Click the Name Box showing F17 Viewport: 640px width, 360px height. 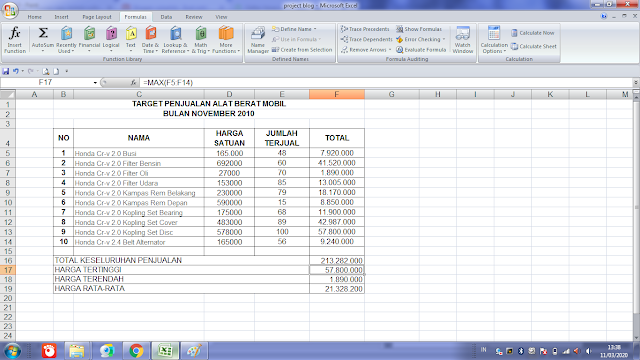(46, 82)
